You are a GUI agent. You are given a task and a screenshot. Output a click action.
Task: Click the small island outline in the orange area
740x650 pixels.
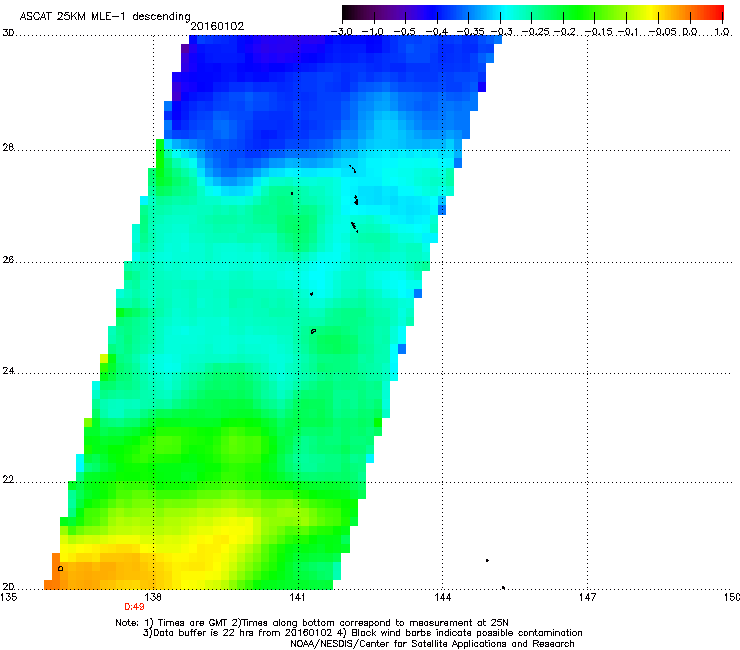[x=60, y=568]
